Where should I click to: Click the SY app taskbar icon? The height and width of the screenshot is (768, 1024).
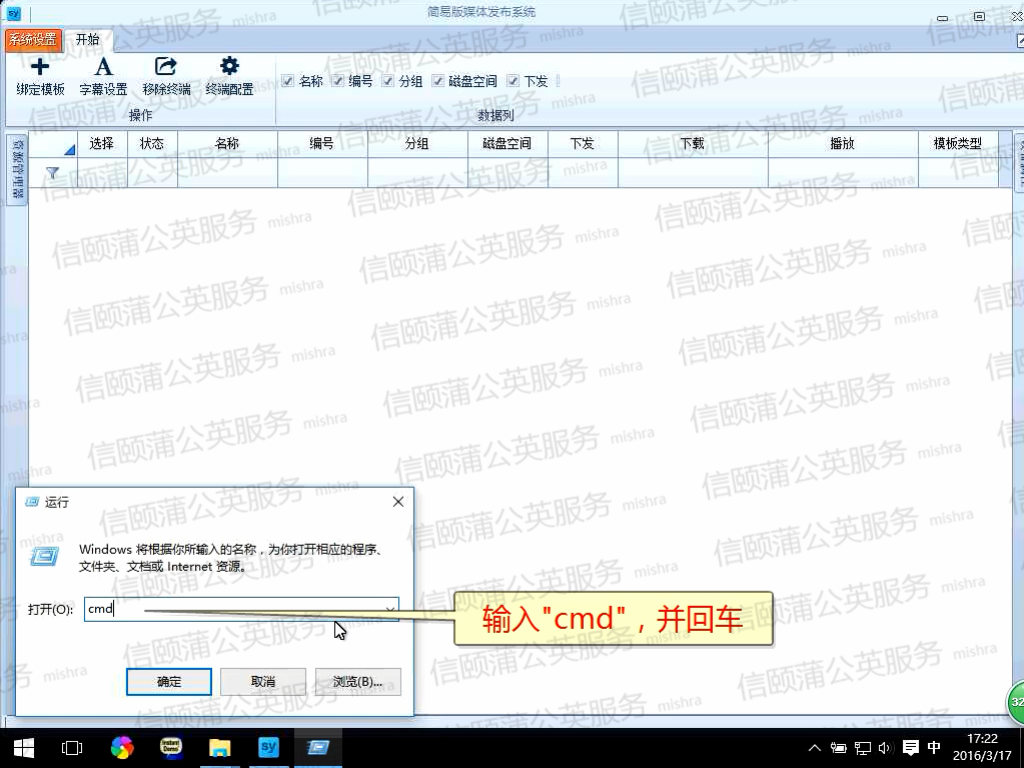pos(268,747)
